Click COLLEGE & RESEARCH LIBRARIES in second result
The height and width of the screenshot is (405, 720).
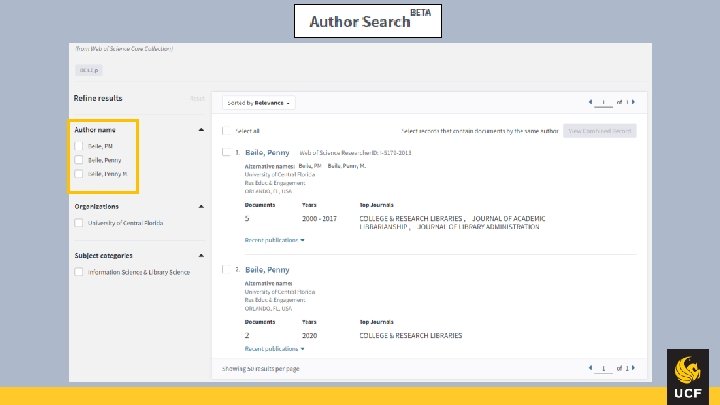coord(411,336)
